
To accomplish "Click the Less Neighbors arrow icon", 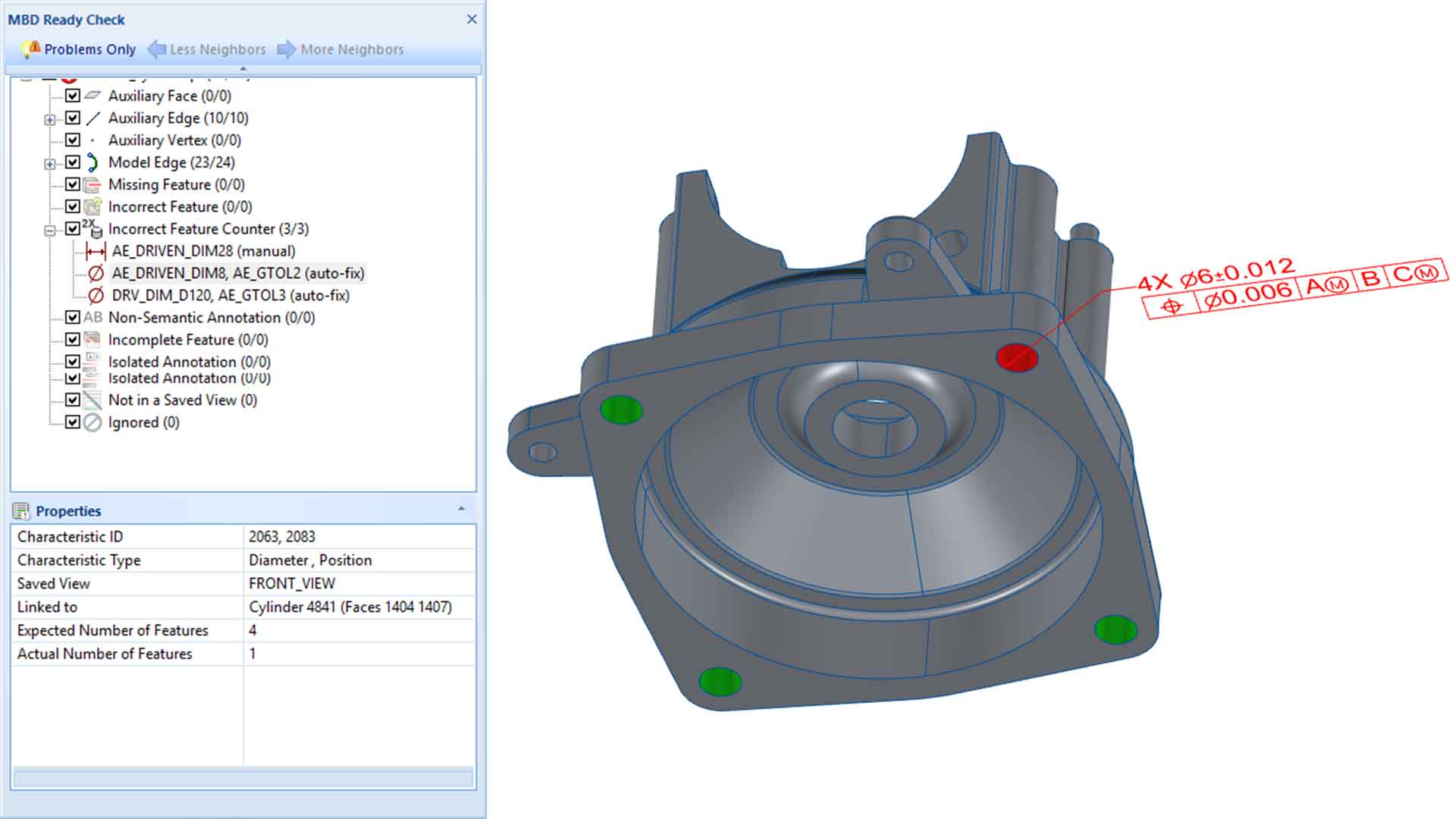I will coord(157,49).
